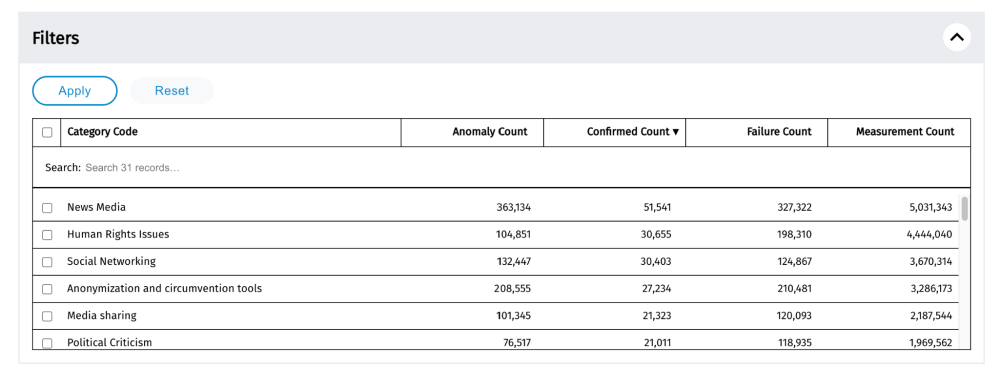Select the Social Networking checkbox
This screenshot has width=1000, height=374.
(x=47, y=262)
